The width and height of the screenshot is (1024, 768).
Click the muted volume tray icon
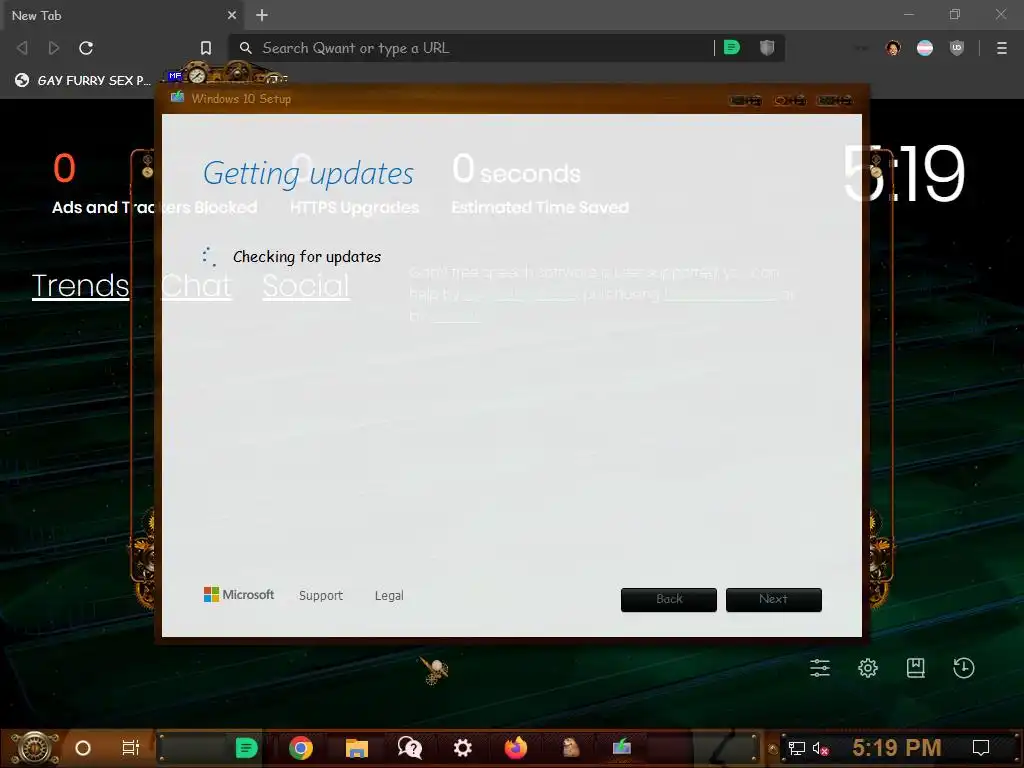click(x=820, y=748)
